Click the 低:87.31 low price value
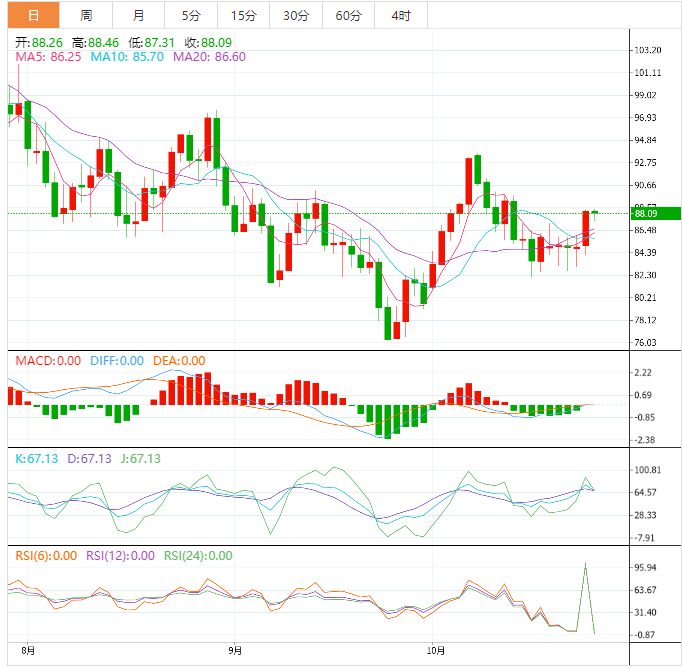 [x=151, y=43]
